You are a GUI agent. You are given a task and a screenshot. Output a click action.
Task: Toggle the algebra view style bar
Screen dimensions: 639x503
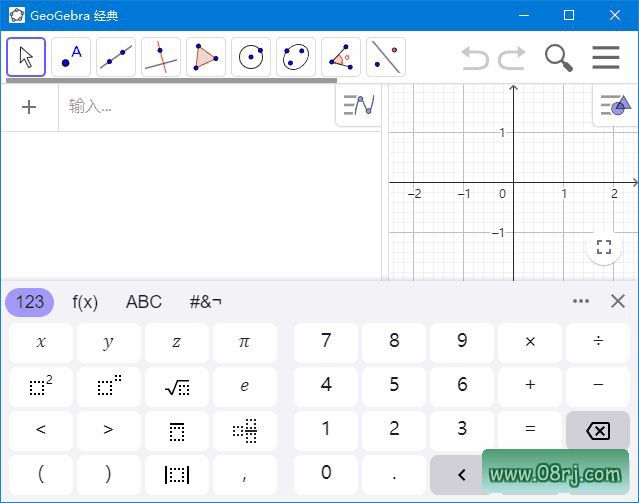[359, 105]
